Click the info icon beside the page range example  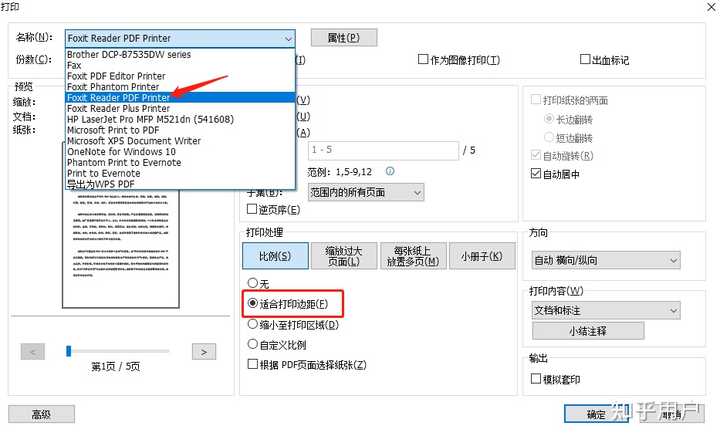[x=390, y=171]
